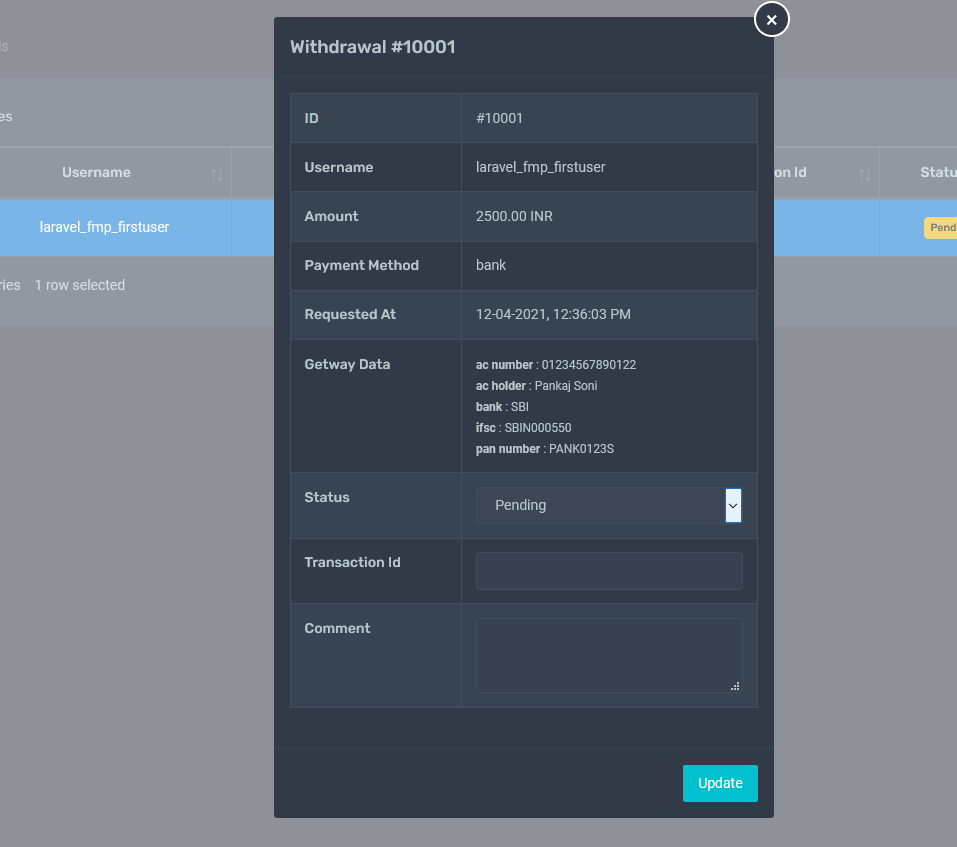Viewport: 957px width, 847px height.
Task: Click the Status column header in table
Action: pyautogui.click(x=937, y=173)
